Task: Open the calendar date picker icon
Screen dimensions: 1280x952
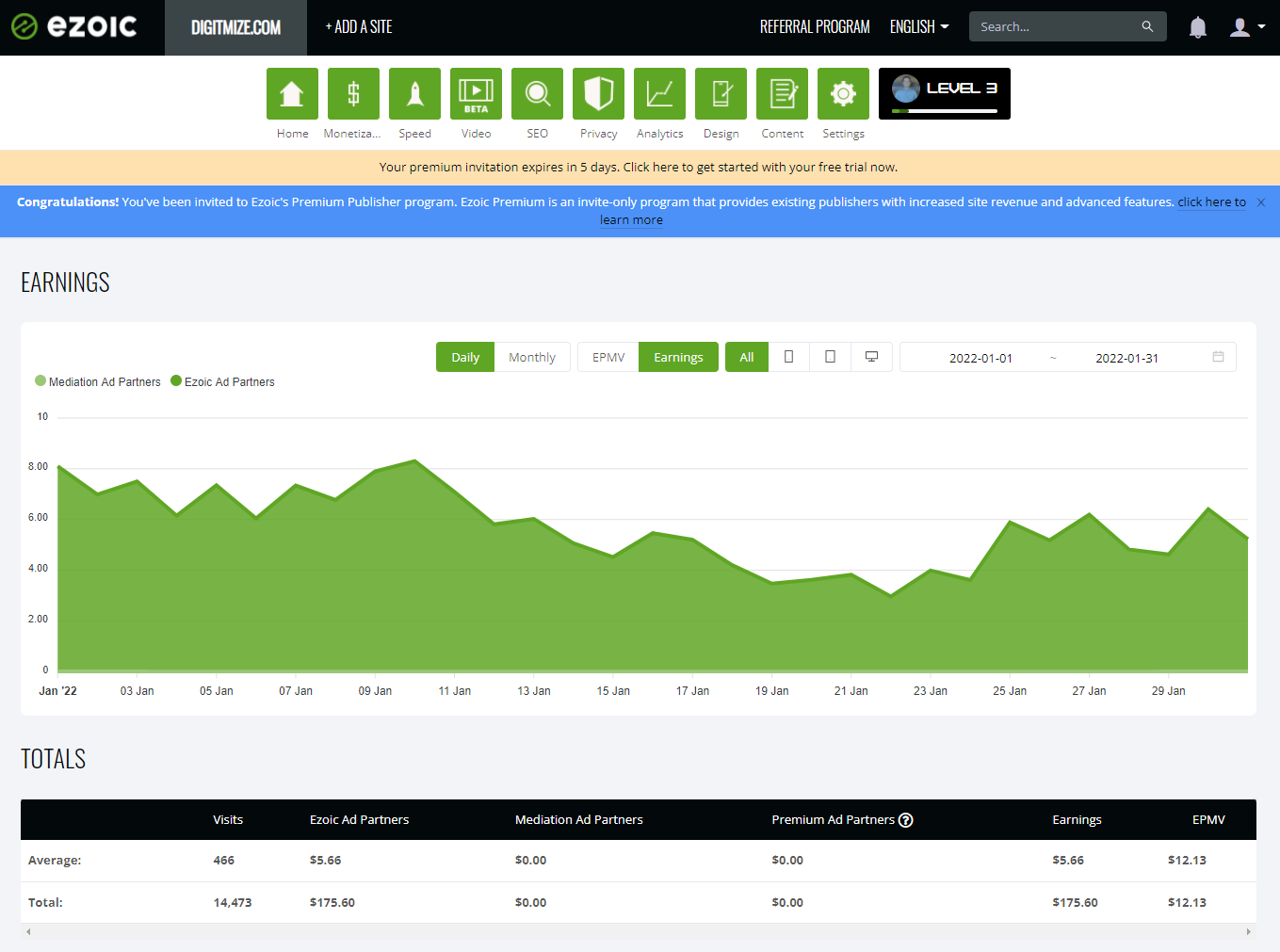Action: click(1218, 357)
